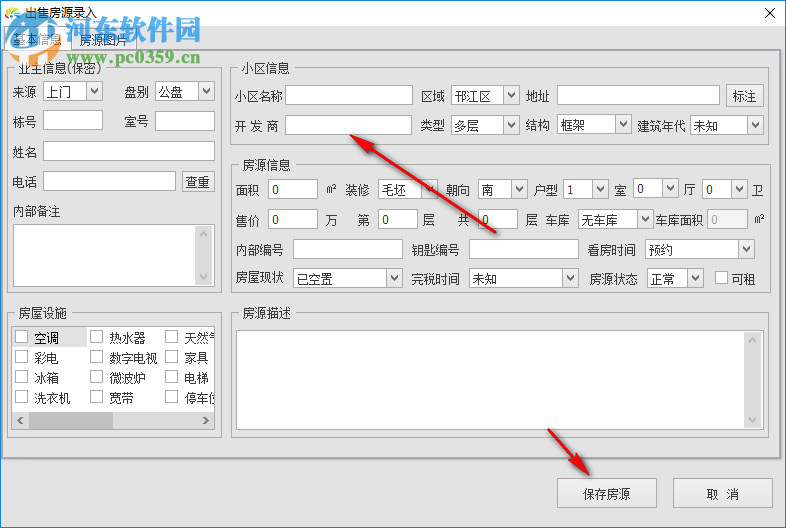This screenshot has width=786, height=528.
Task: Open the 朝向 dropdown showing 南
Action: pos(502,189)
